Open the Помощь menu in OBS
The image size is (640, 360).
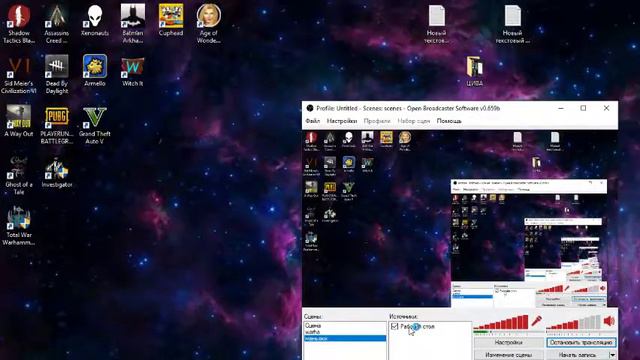[x=449, y=121]
